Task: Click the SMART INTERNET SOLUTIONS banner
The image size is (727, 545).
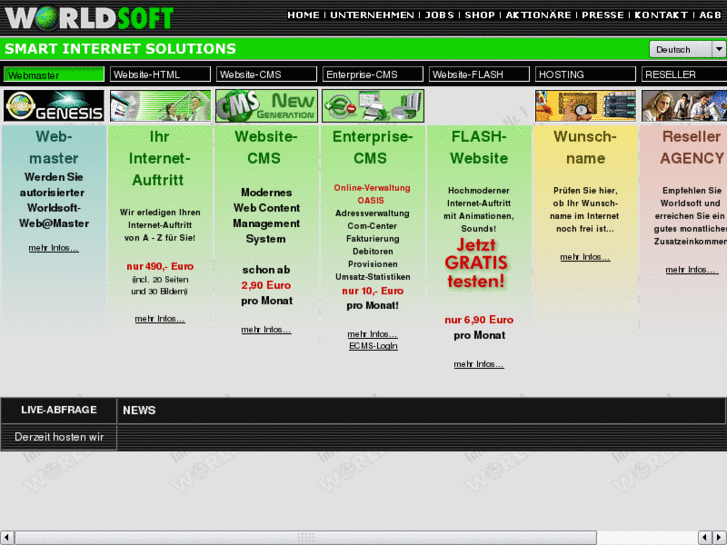Action: 120,49
